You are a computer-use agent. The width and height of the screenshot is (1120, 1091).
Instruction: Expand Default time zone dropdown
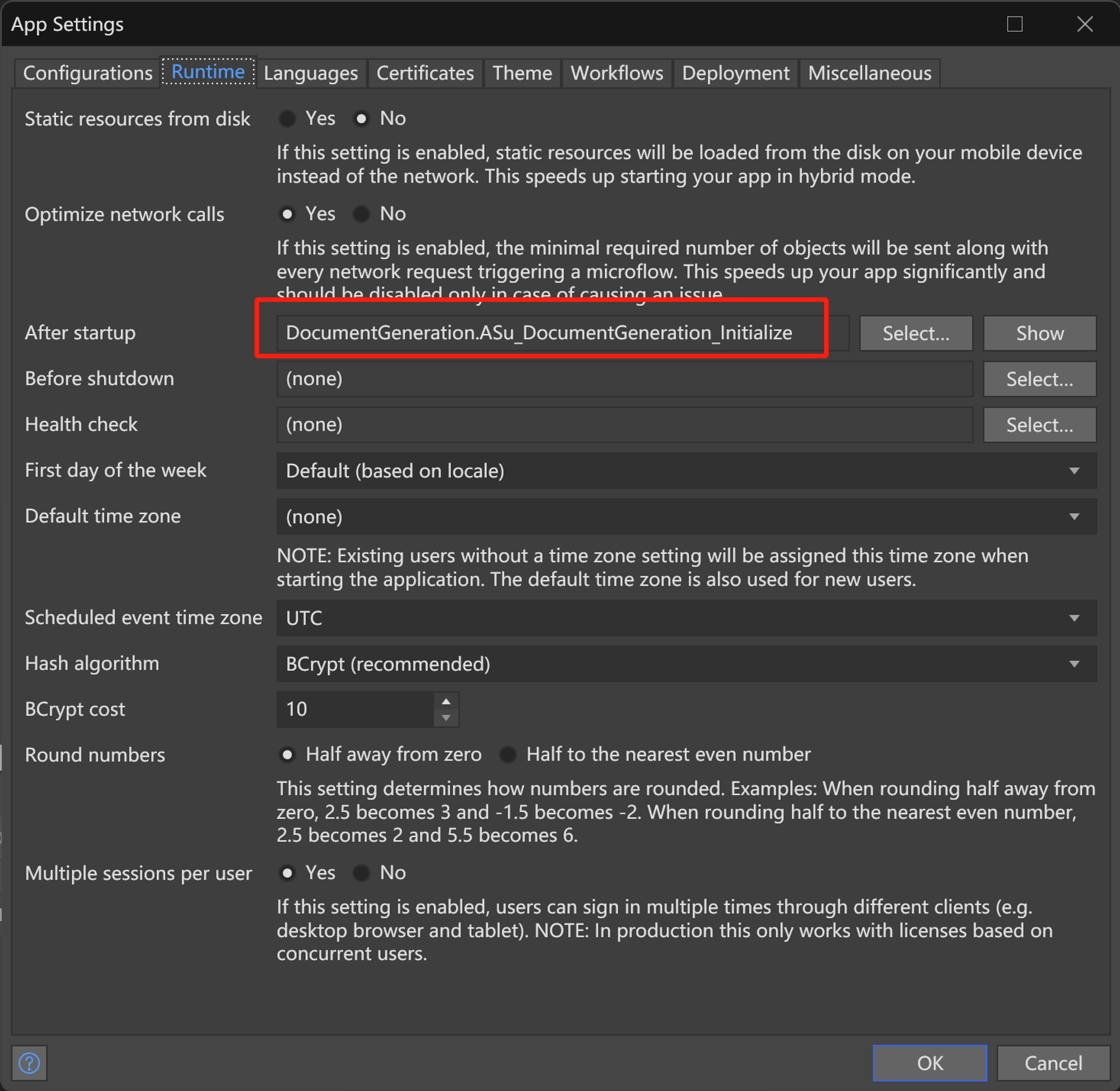pyautogui.click(x=1079, y=518)
